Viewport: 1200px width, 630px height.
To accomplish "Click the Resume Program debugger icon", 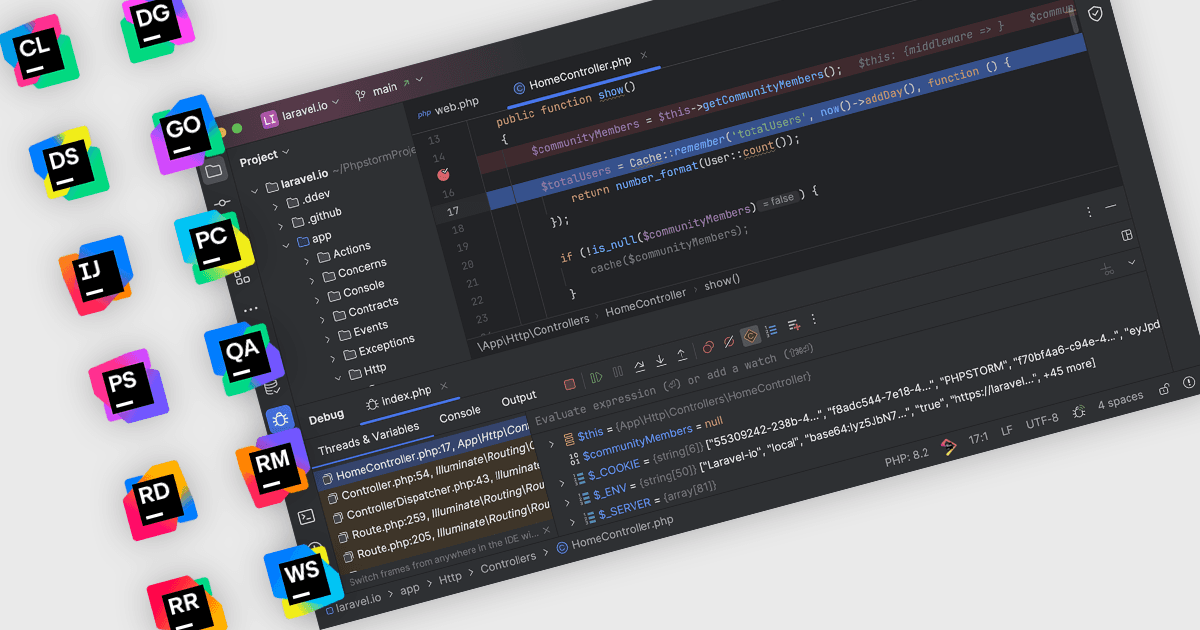I will [596, 377].
